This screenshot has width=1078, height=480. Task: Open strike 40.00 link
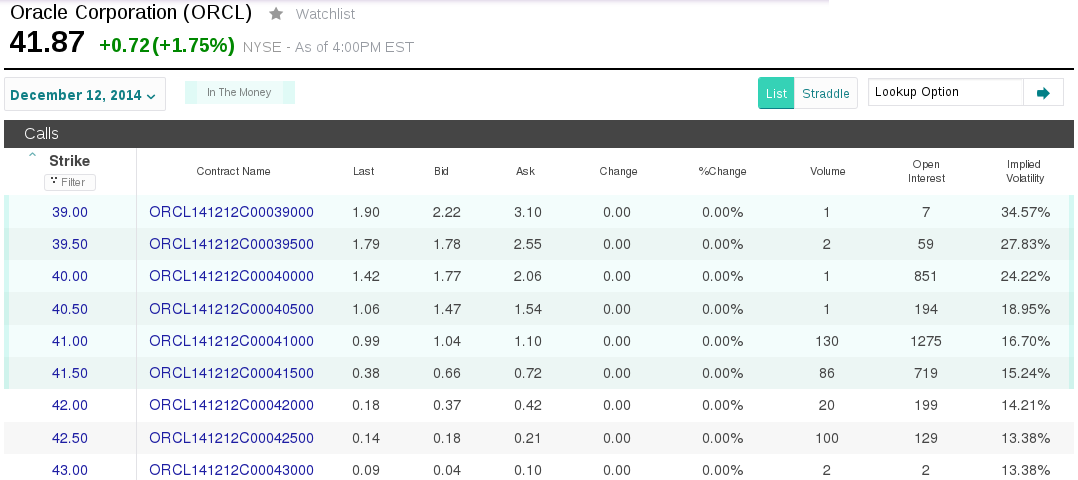pyautogui.click(x=70, y=276)
